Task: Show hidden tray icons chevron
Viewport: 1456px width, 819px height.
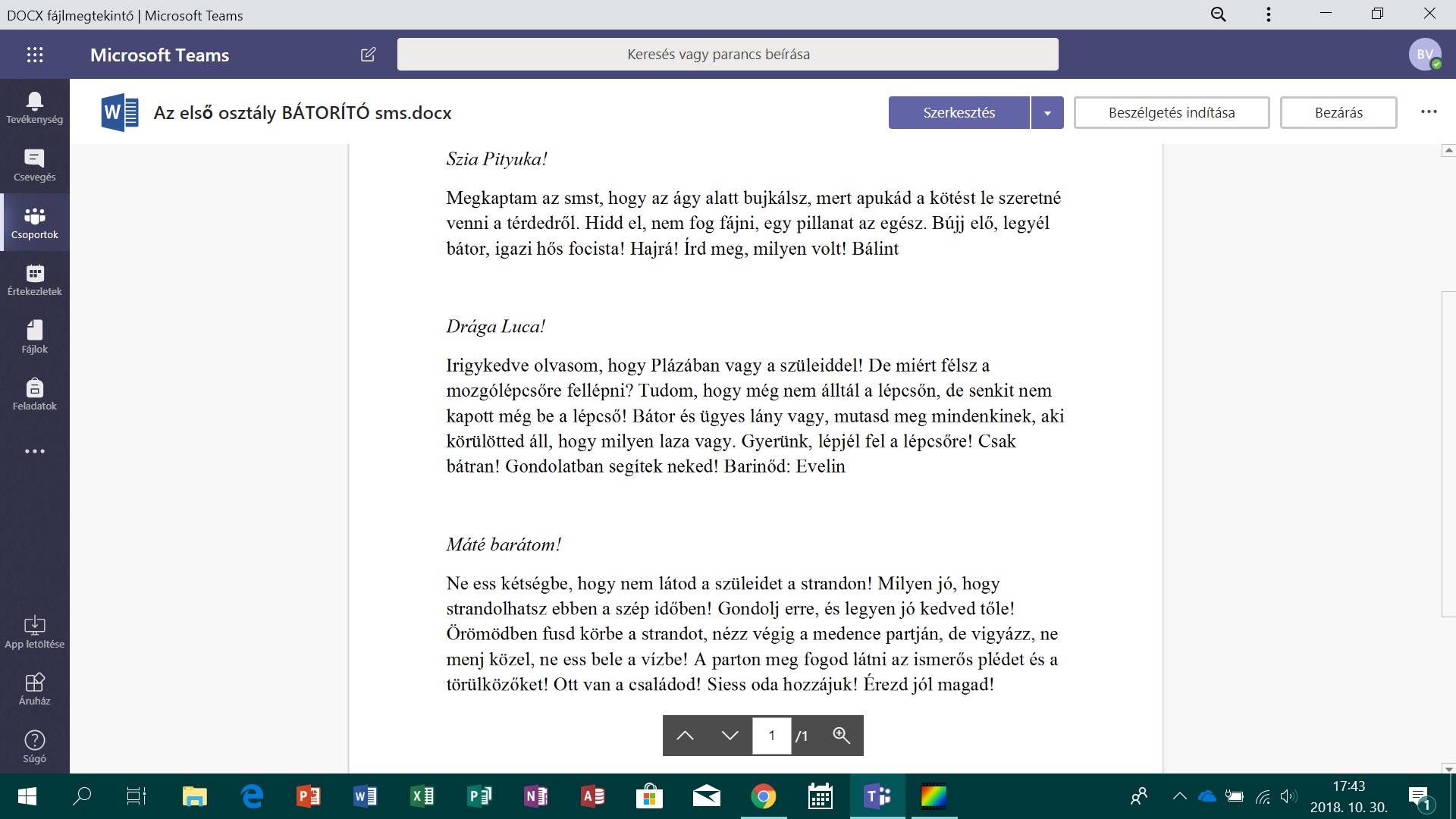Action: tap(1179, 796)
